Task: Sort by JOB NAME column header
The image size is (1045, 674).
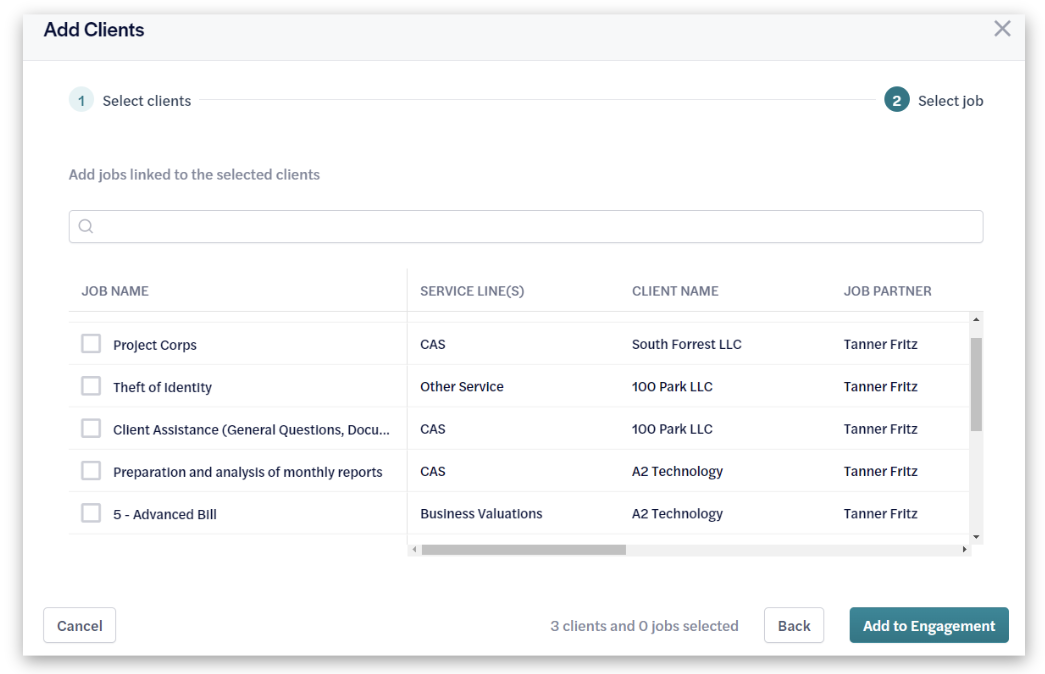Action: (115, 291)
